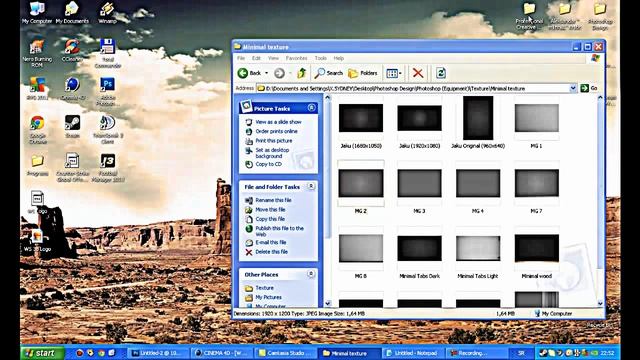Select Total Commander desktop icon

[x=107, y=53]
